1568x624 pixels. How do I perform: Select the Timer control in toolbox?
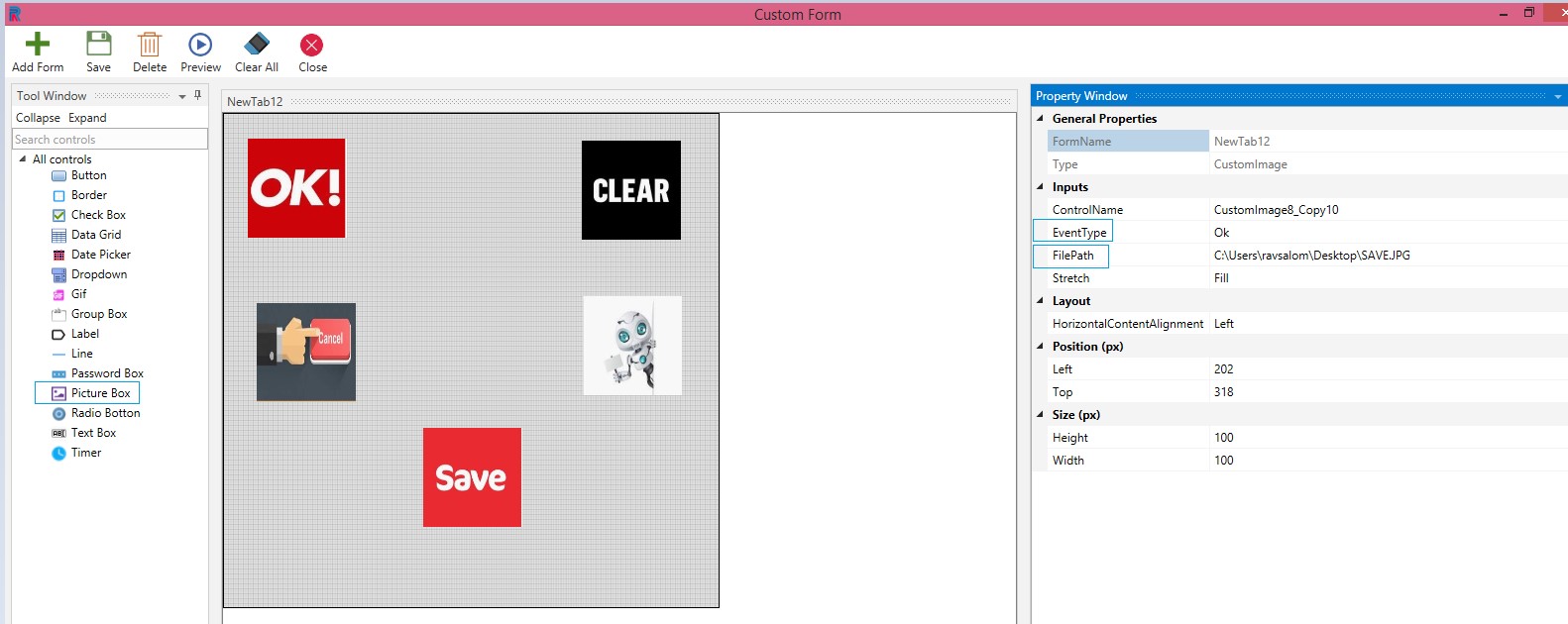pyautogui.click(x=86, y=453)
